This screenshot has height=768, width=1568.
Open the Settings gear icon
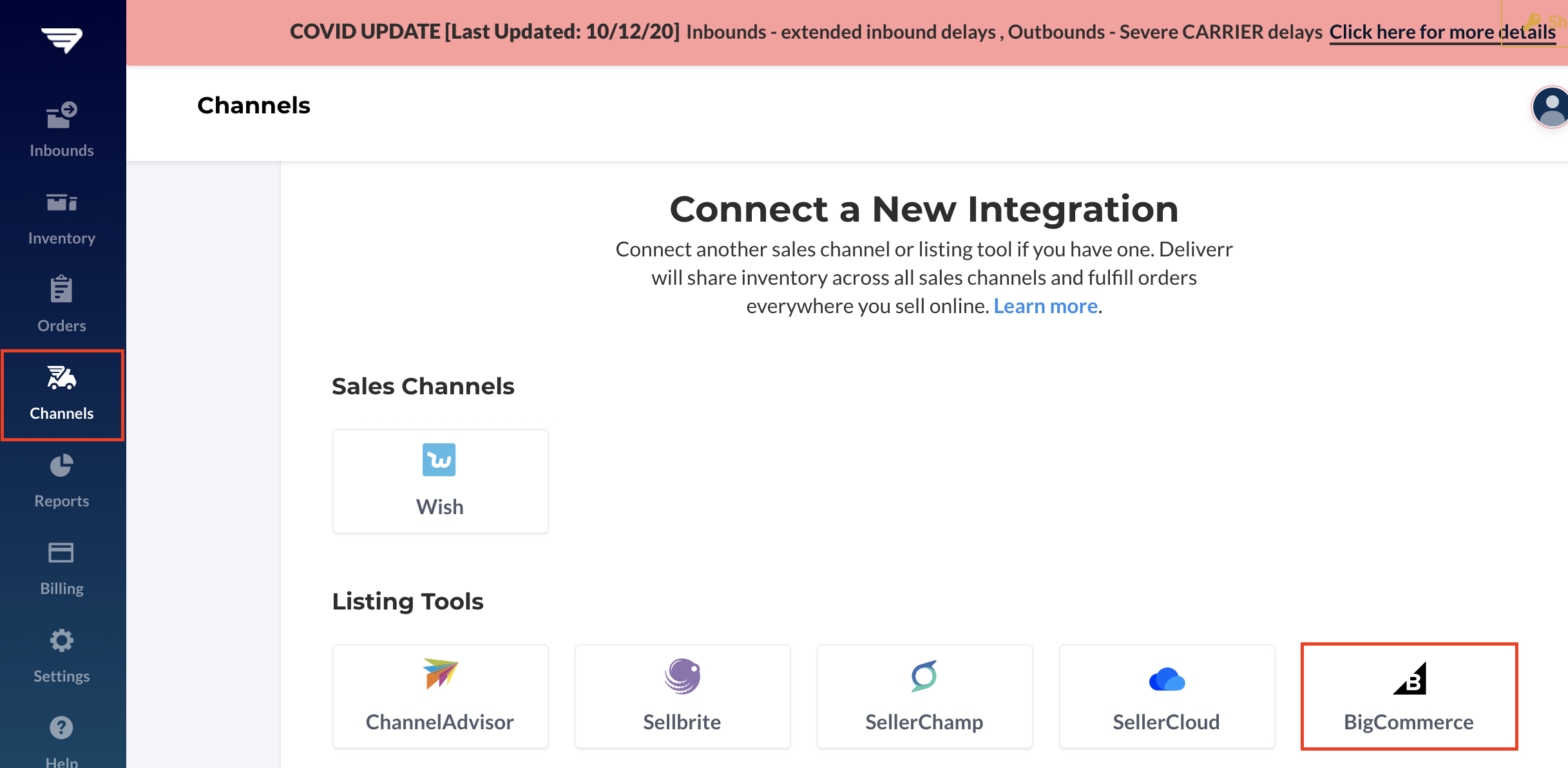(x=62, y=640)
